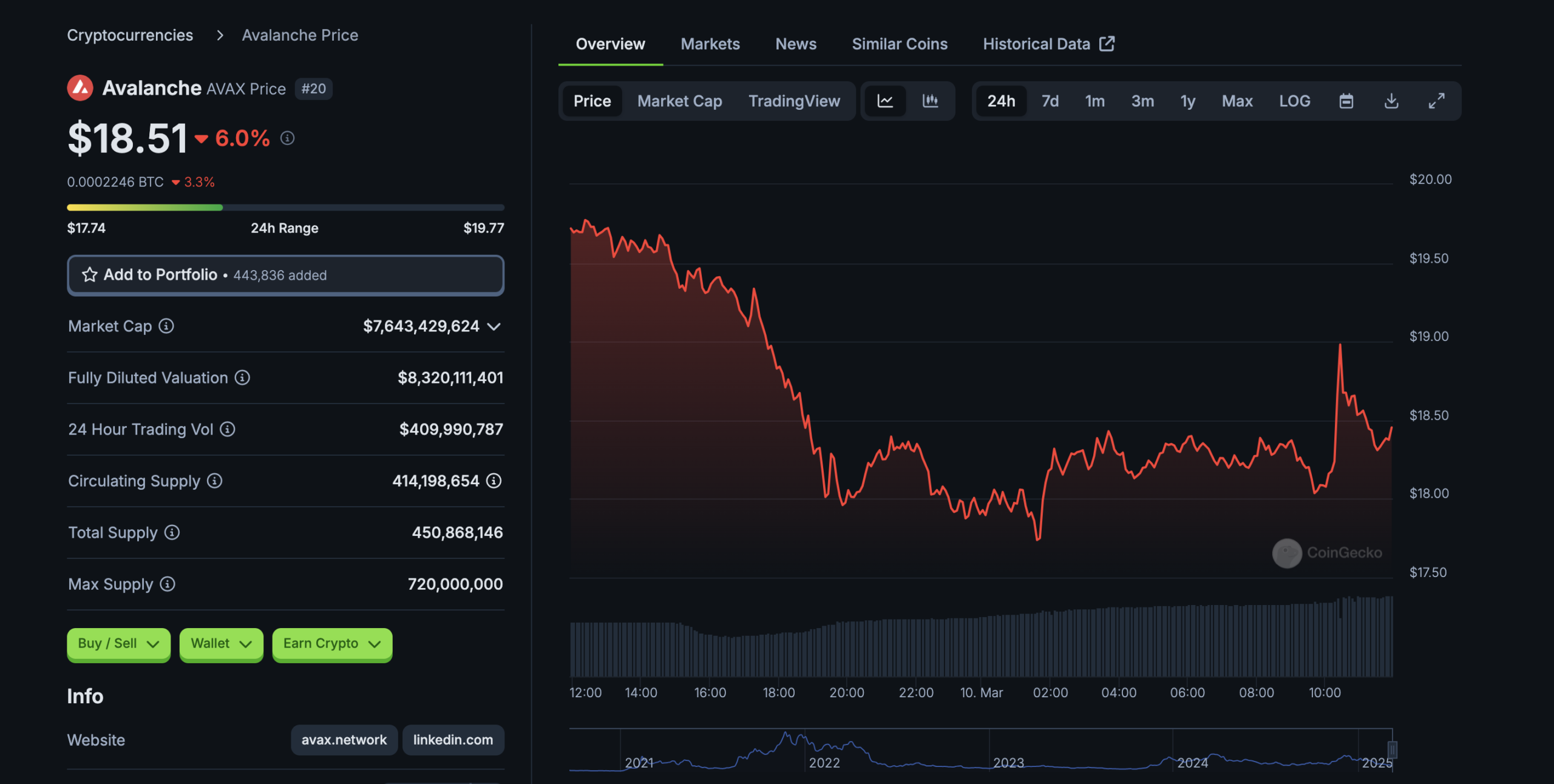Click the Historical Data external link icon
Viewport: 1554px width, 784px height.
pyautogui.click(x=1107, y=44)
